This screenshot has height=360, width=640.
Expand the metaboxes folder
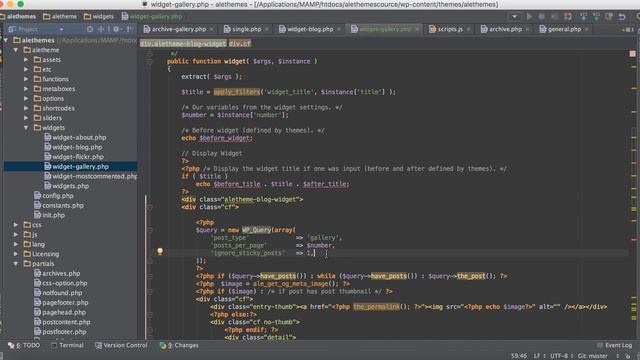point(26,89)
